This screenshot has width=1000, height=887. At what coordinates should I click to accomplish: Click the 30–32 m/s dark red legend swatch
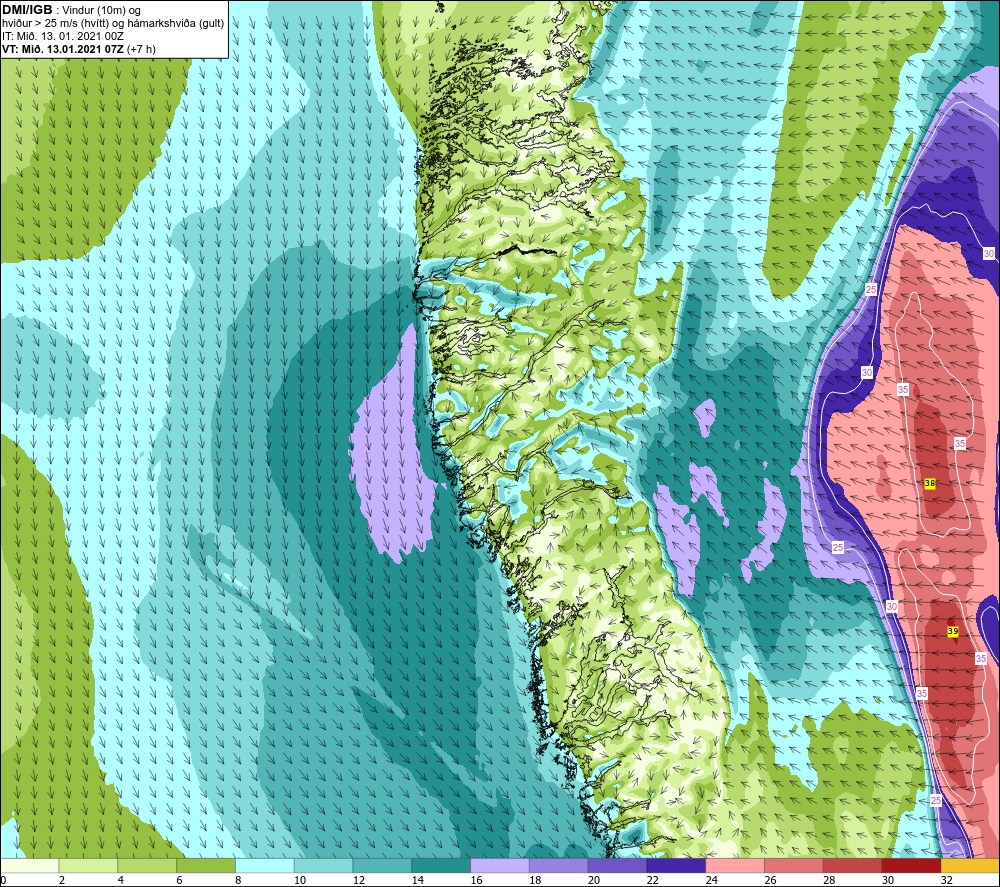click(x=911, y=865)
